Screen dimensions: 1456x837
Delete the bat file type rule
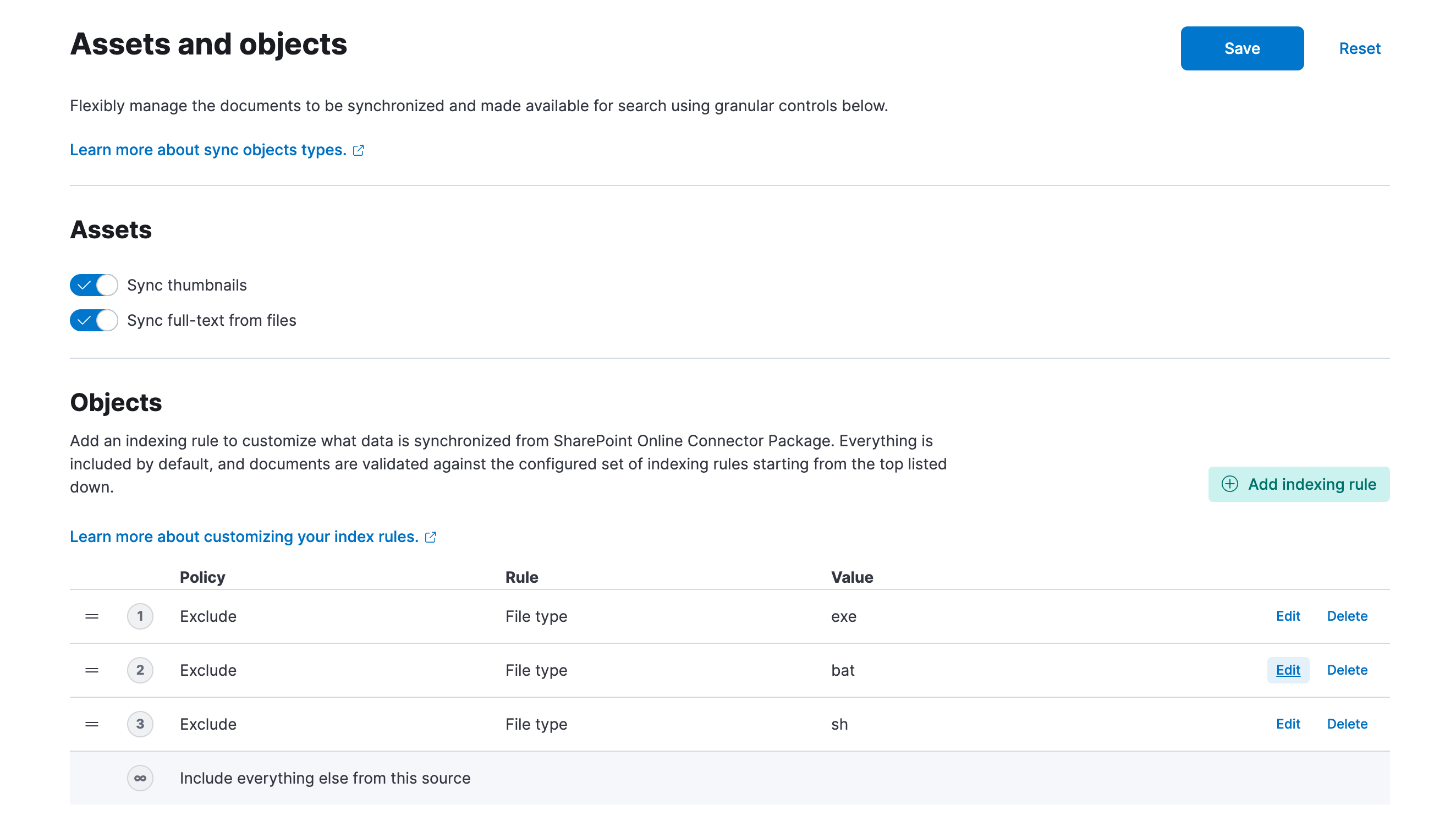pos(1347,670)
